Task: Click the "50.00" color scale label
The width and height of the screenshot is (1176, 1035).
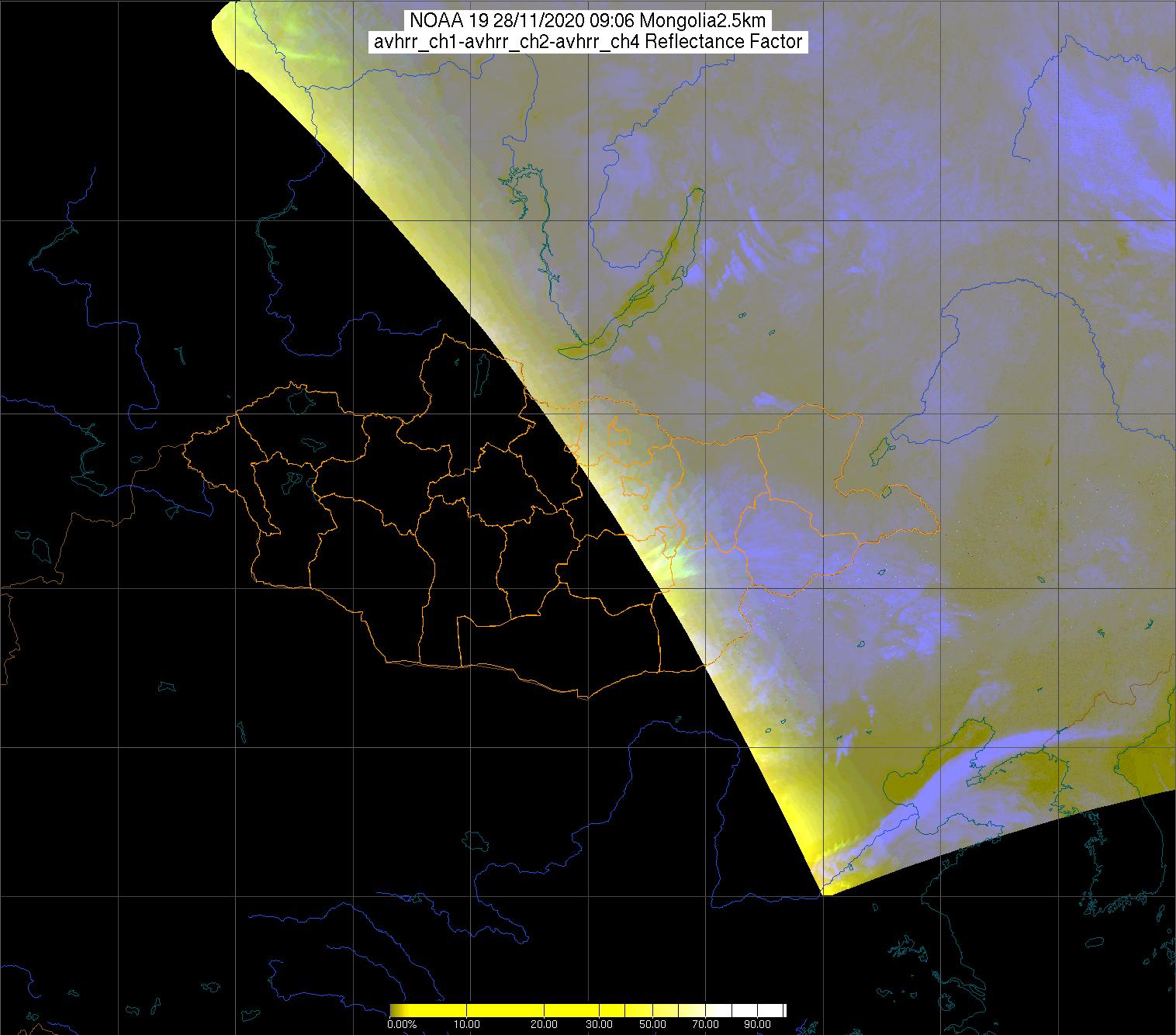Action: [654, 1026]
